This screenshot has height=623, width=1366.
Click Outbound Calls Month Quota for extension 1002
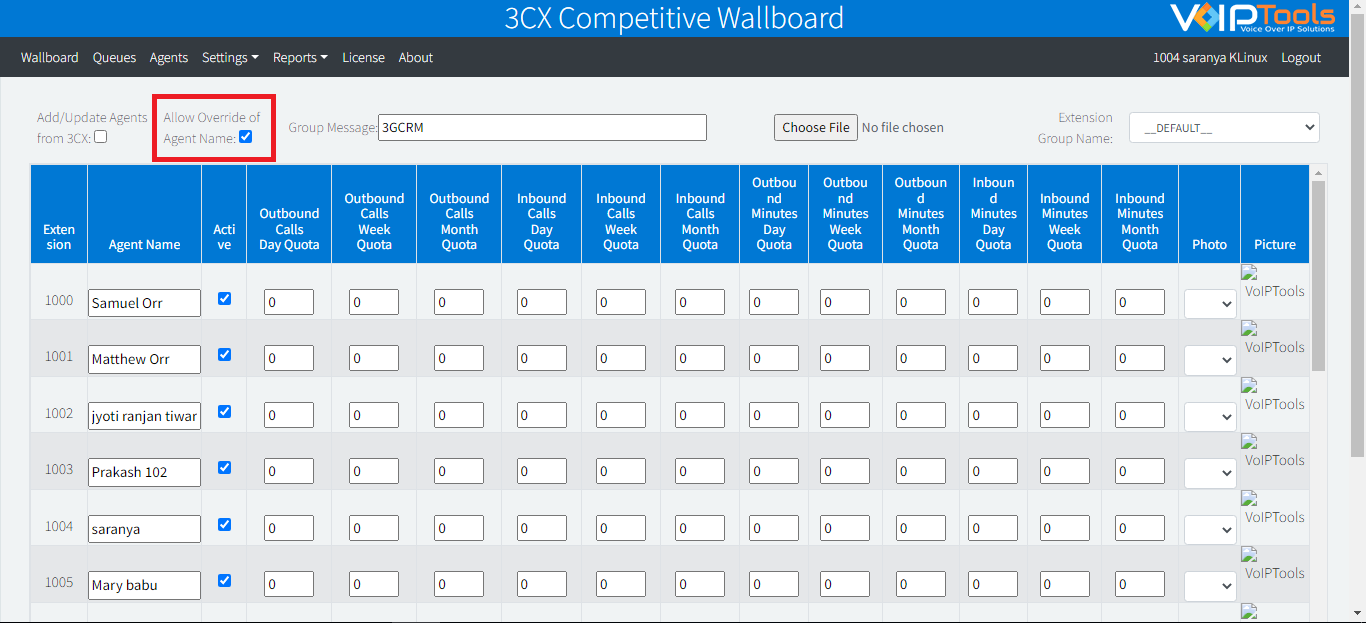pos(459,415)
